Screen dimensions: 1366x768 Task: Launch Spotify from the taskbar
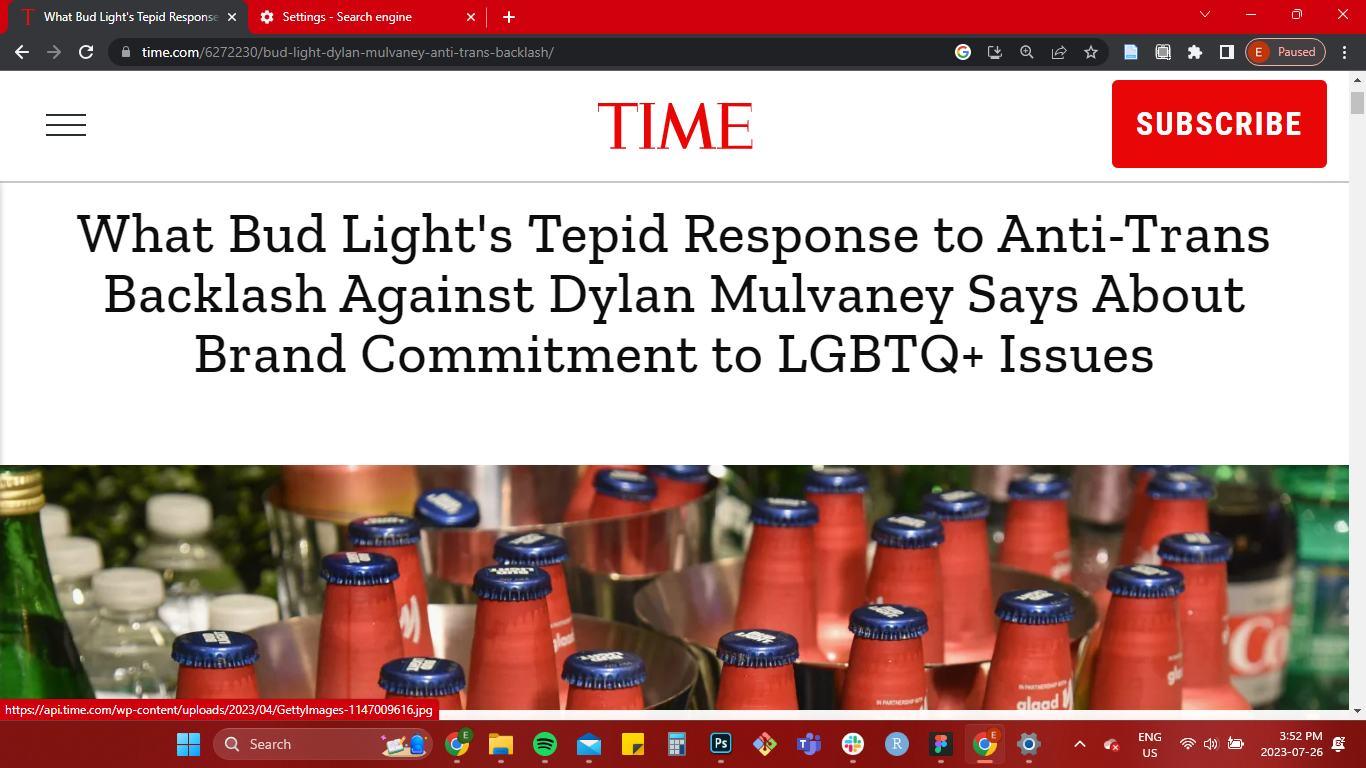pos(545,744)
